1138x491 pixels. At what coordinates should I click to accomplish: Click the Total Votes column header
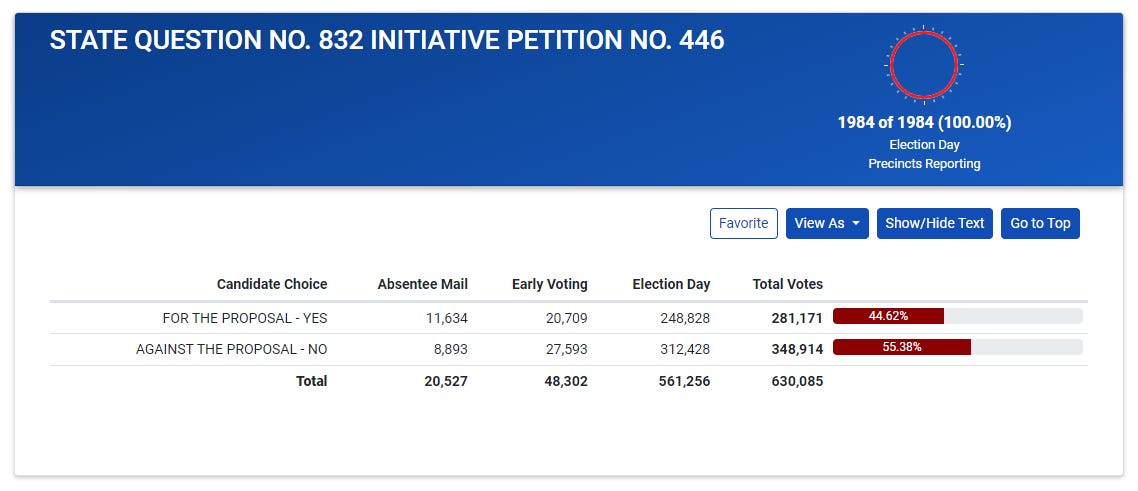787,284
